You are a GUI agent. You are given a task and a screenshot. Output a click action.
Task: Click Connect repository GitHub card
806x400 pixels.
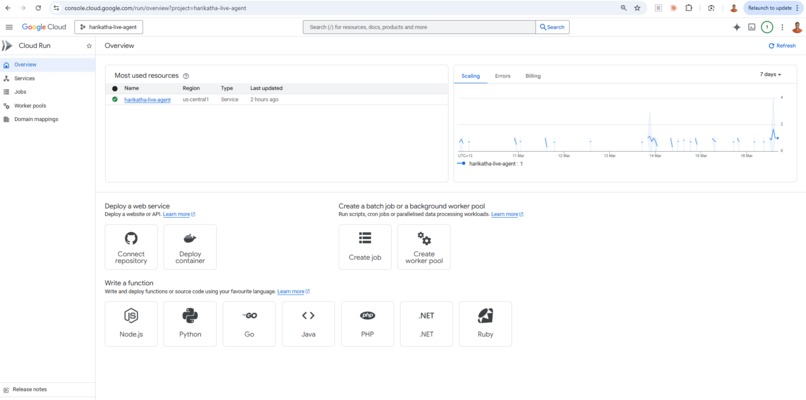coord(131,247)
